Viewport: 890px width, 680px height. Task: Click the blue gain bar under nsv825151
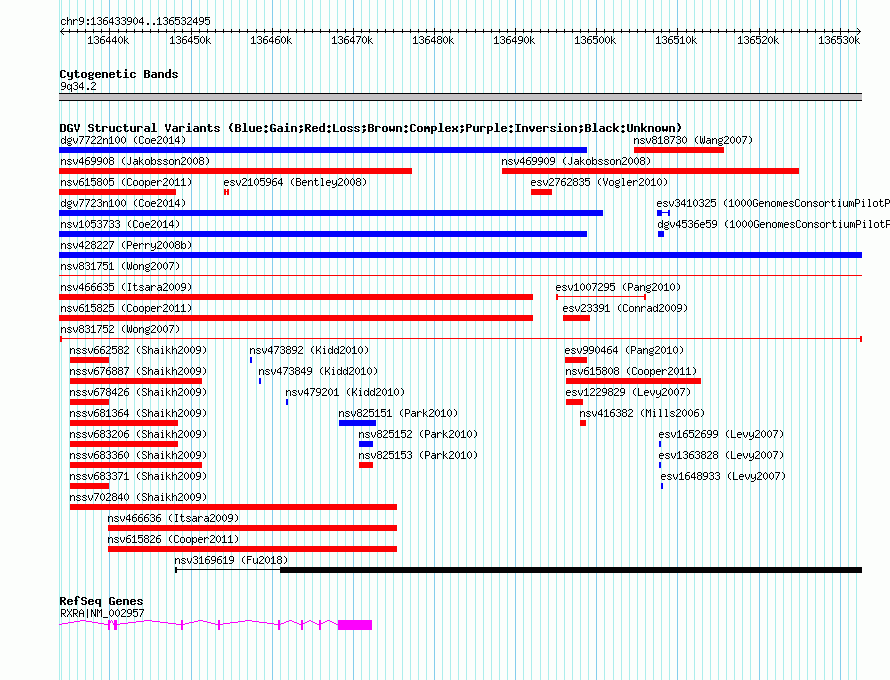(x=358, y=423)
